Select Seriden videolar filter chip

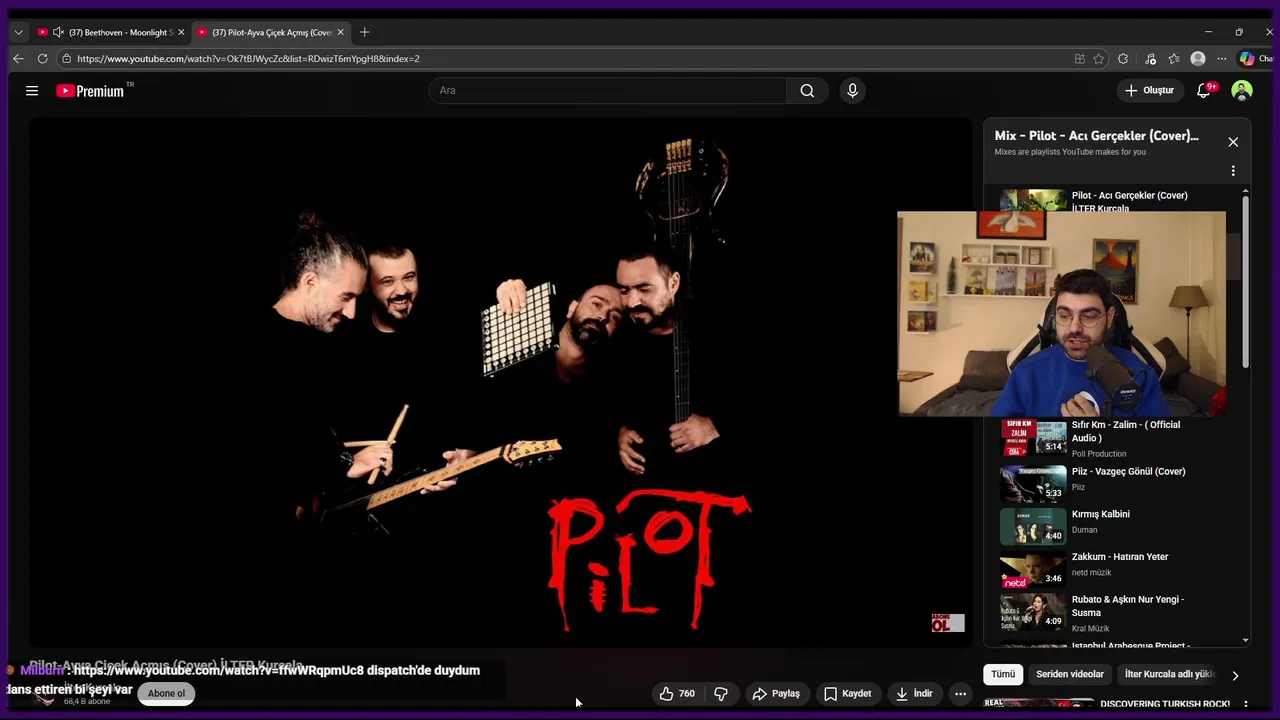click(1070, 674)
